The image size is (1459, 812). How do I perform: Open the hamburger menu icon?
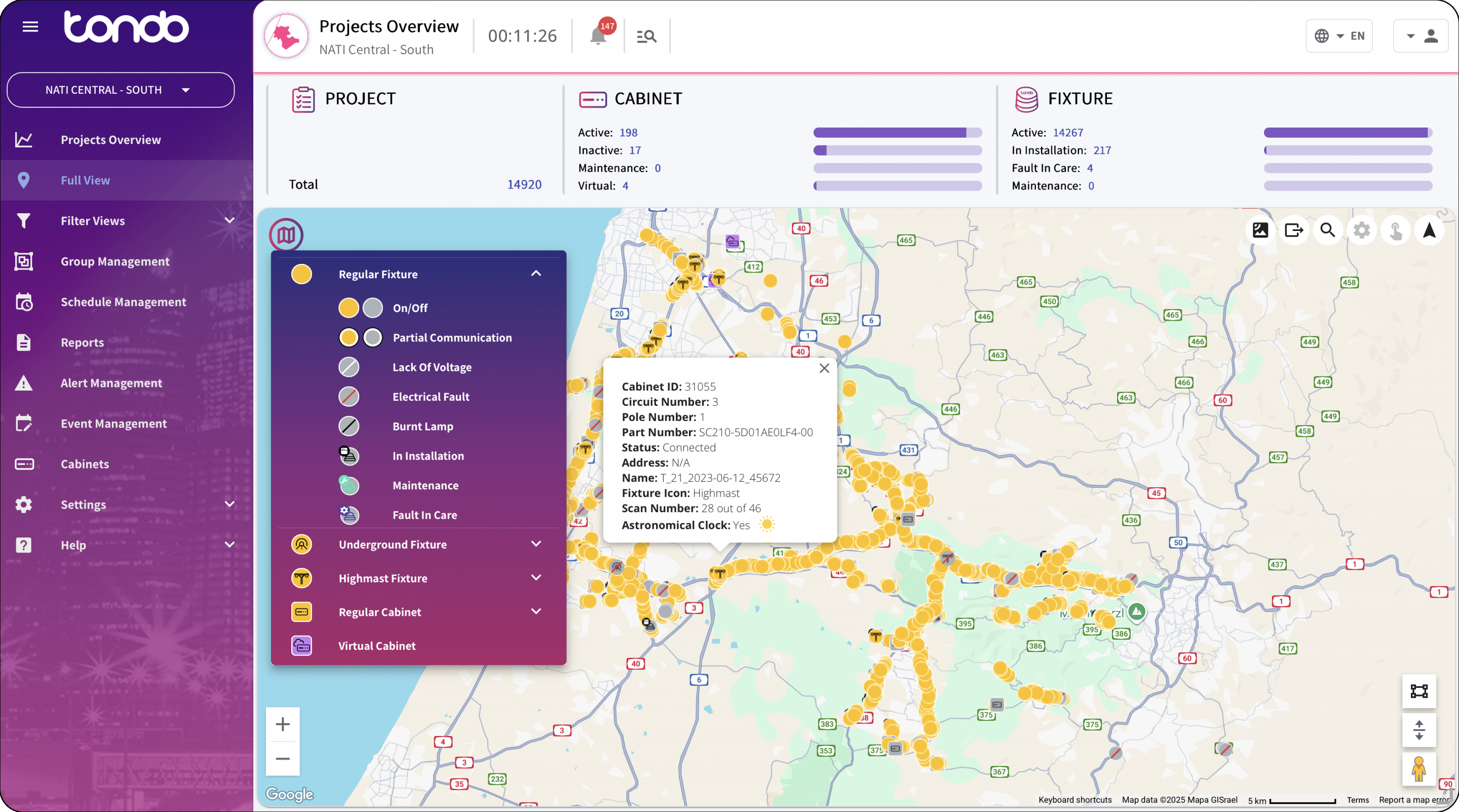(30, 27)
